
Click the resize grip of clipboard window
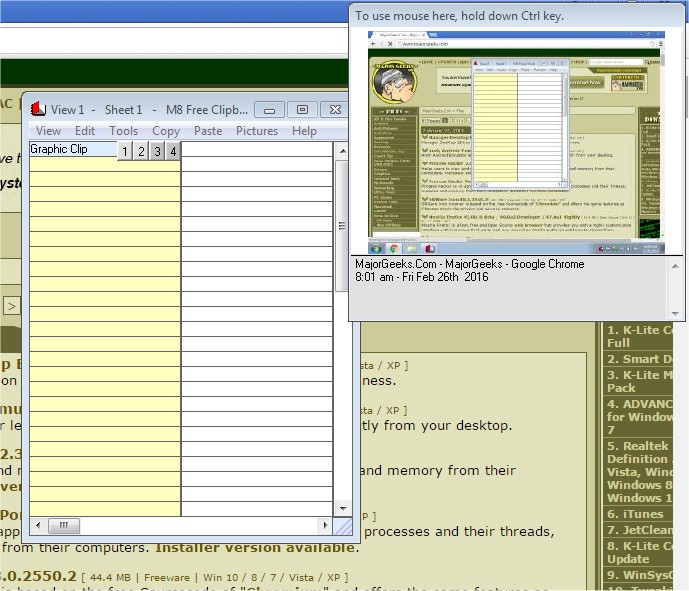(343, 526)
